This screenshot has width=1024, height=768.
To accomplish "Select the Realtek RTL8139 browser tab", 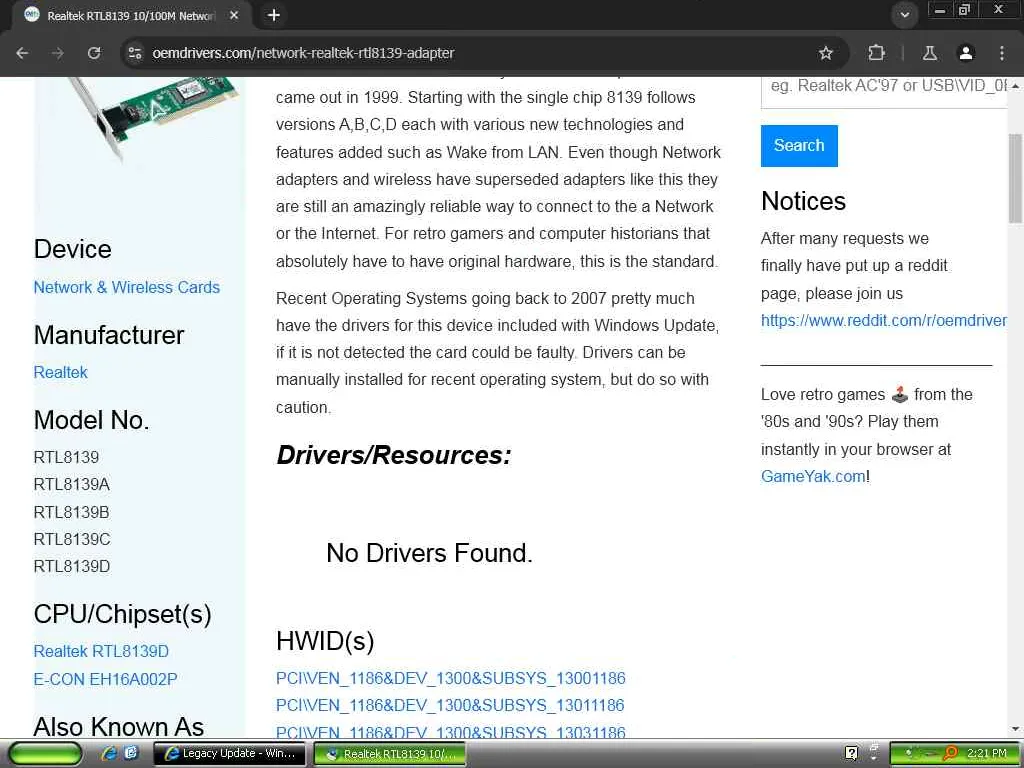I will [x=131, y=15].
